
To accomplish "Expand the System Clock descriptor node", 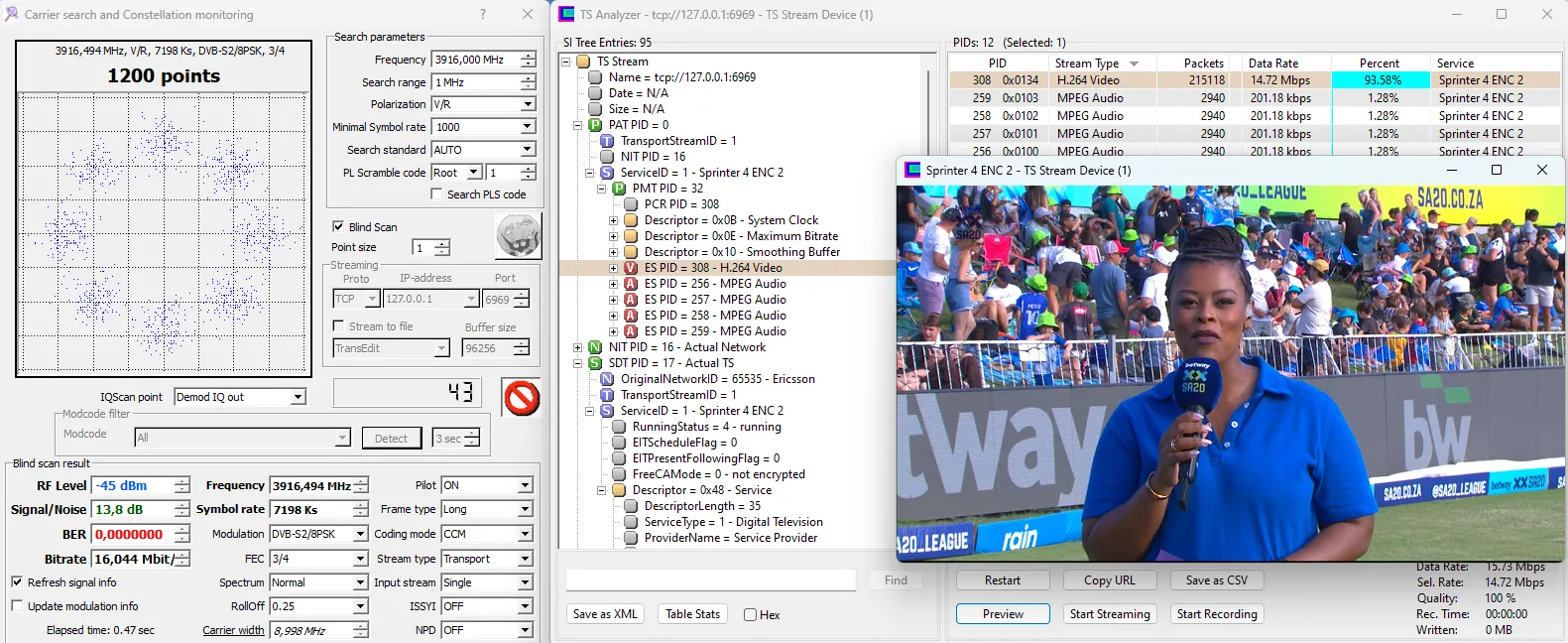I will coord(613,220).
